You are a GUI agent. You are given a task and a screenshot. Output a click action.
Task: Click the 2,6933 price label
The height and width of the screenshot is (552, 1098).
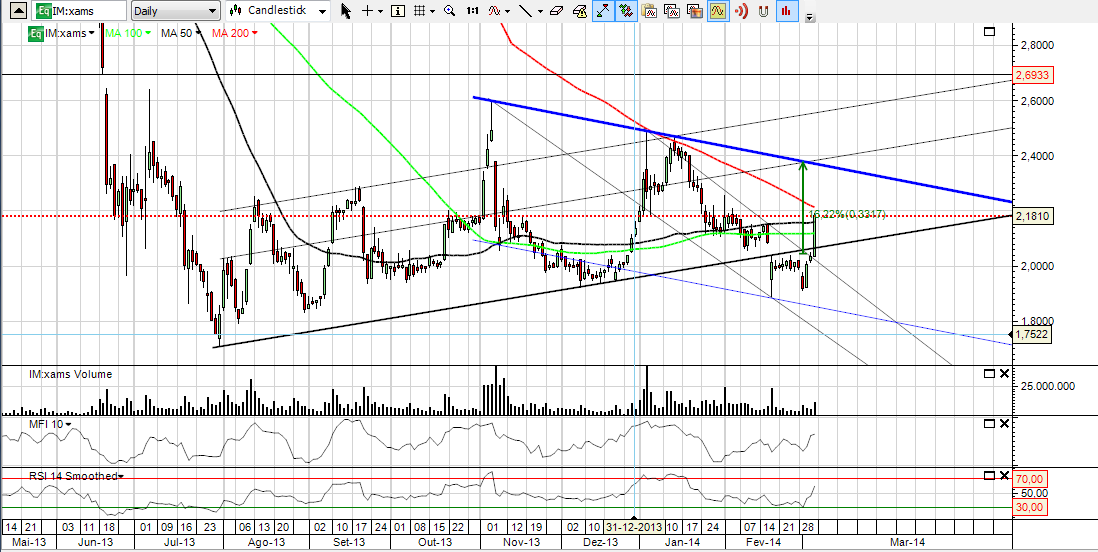[x=1034, y=74]
